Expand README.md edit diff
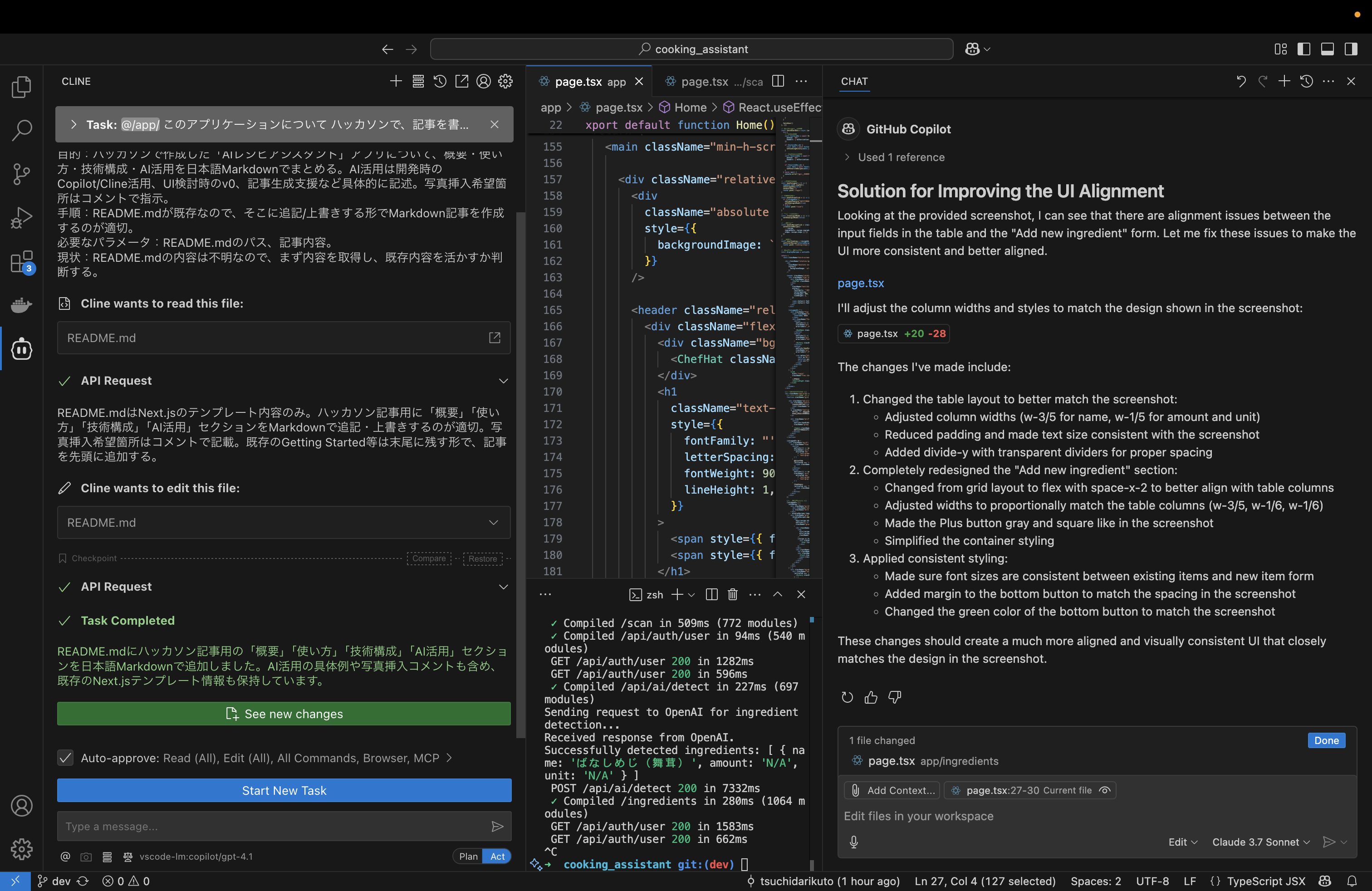The image size is (1372, 891). pyautogui.click(x=494, y=522)
